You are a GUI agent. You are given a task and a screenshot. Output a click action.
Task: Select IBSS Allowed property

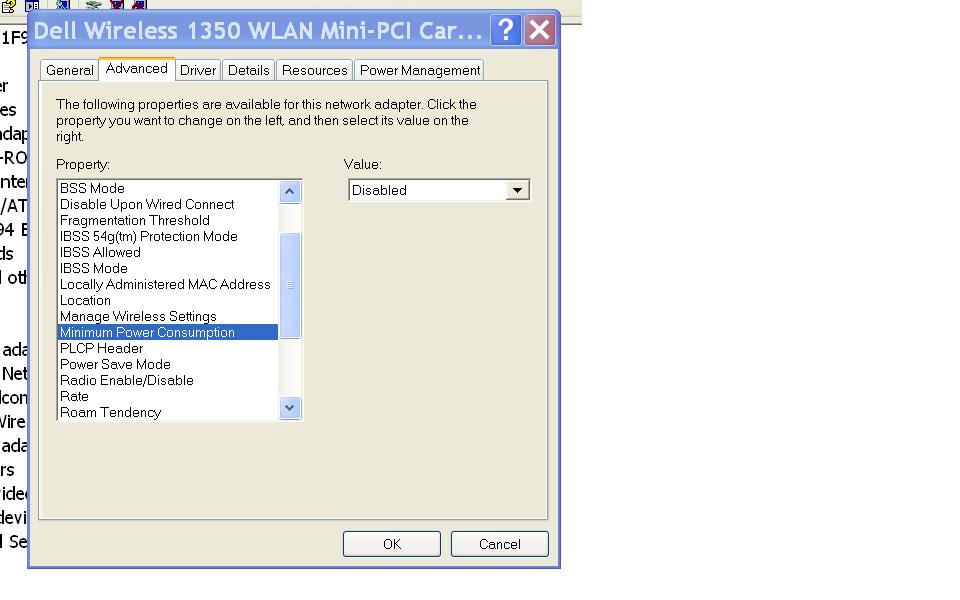[168, 252]
